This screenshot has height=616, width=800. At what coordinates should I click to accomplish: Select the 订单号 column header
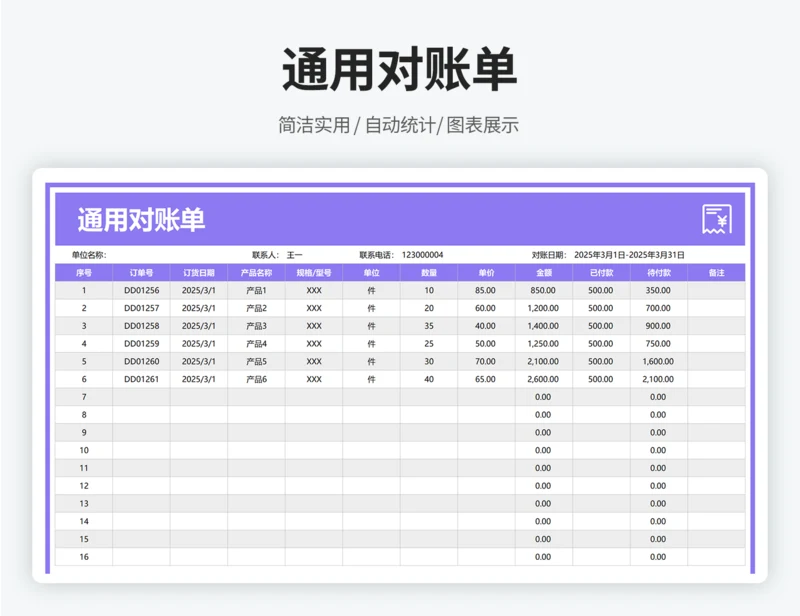141,273
